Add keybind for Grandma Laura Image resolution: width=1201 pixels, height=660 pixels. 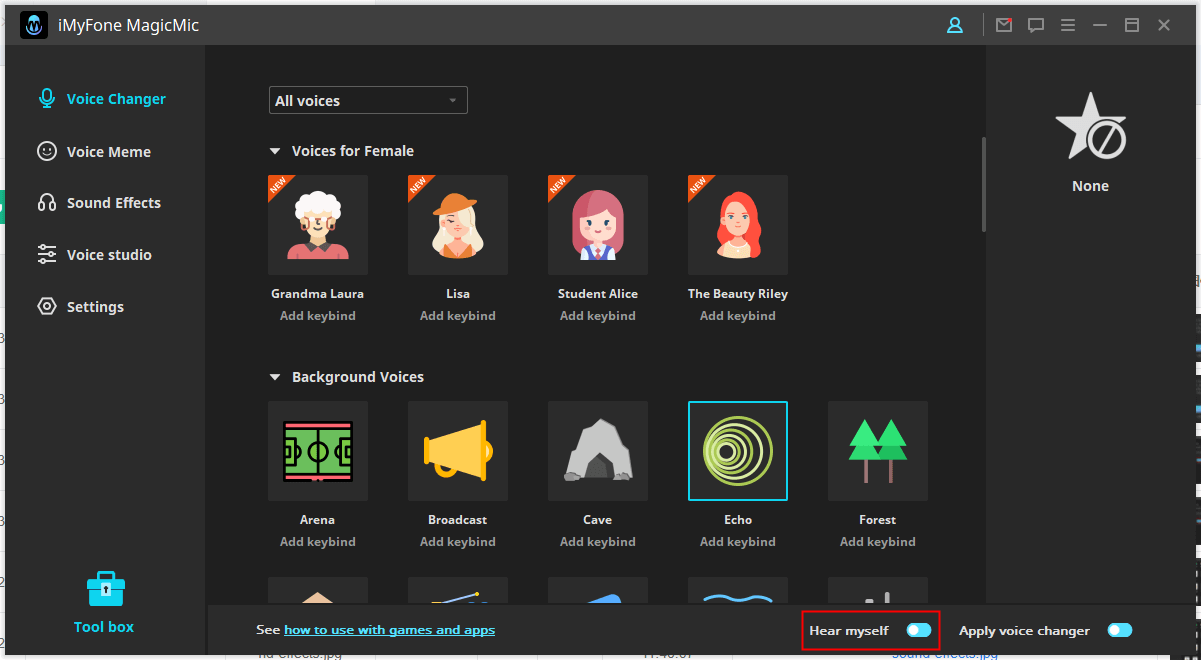click(318, 316)
